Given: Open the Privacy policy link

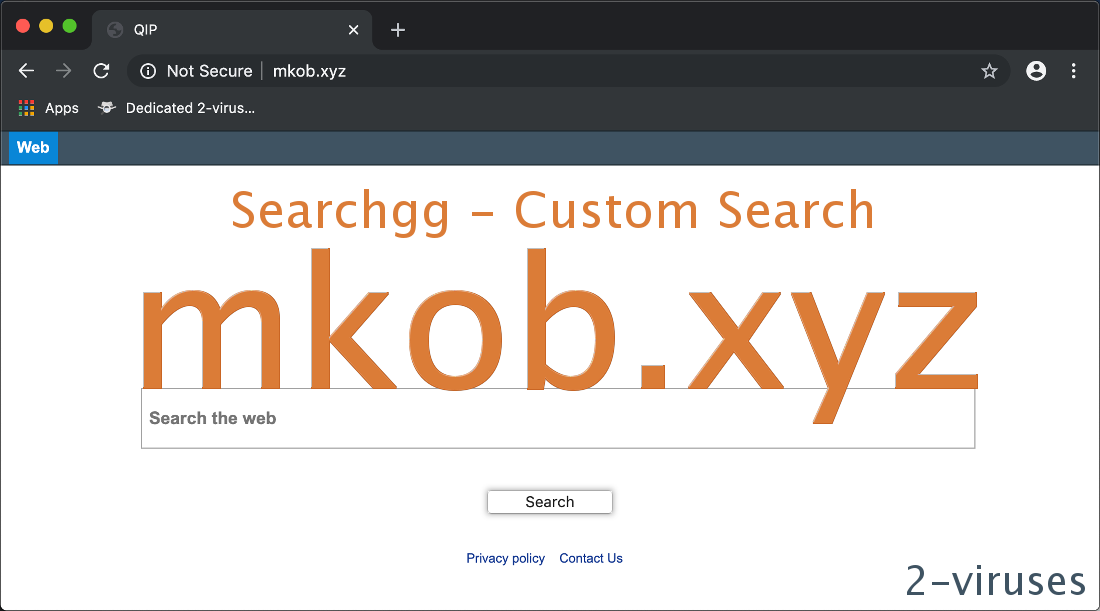Looking at the screenshot, I should 506,558.
